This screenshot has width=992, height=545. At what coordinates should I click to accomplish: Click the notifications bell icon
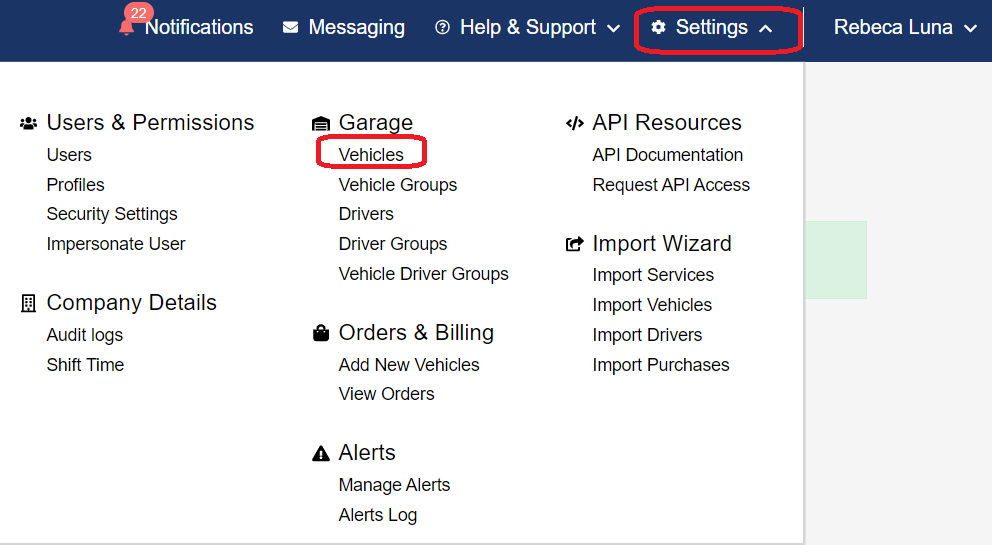(127, 27)
